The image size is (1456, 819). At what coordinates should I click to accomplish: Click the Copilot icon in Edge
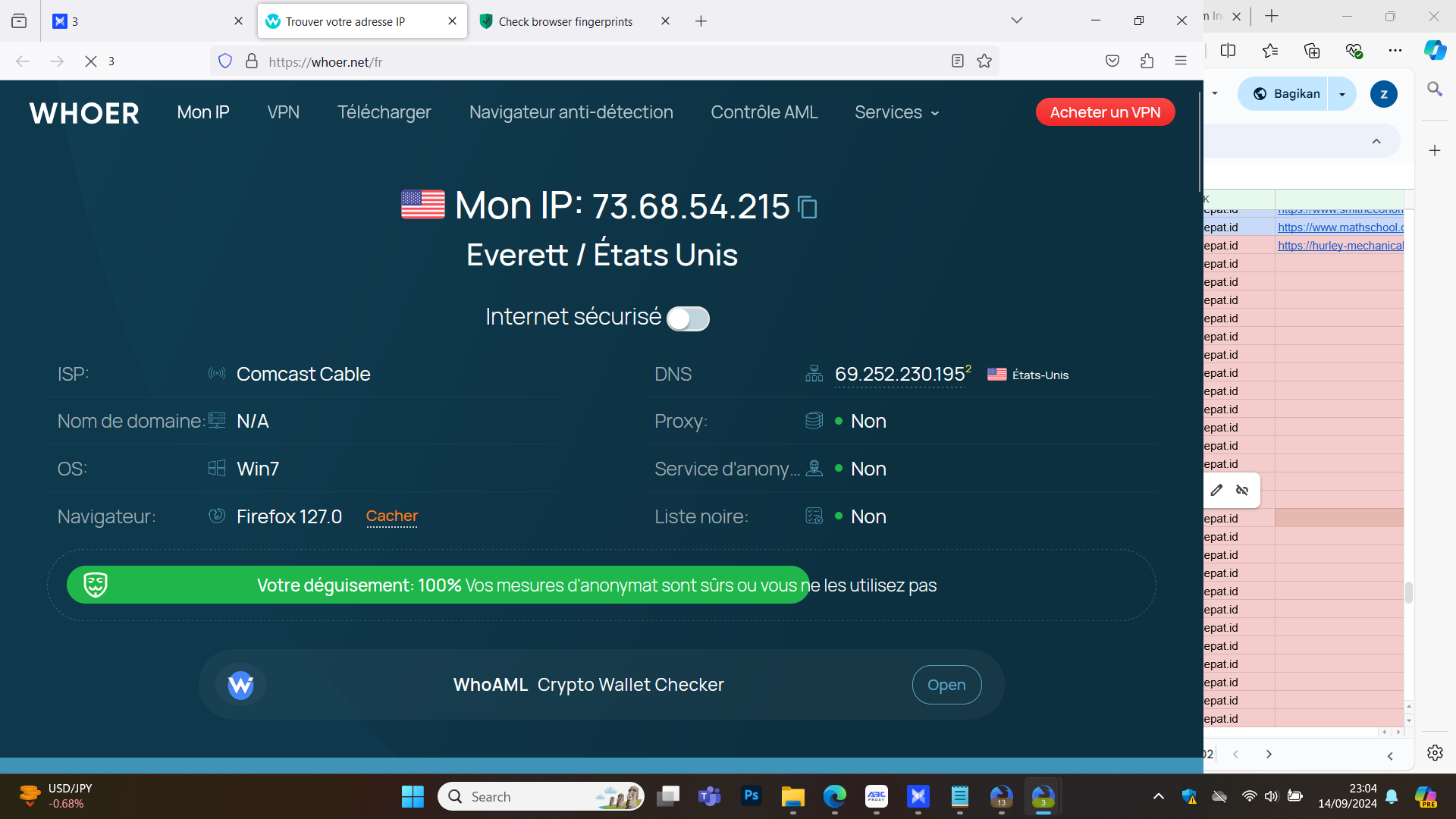(x=1435, y=50)
